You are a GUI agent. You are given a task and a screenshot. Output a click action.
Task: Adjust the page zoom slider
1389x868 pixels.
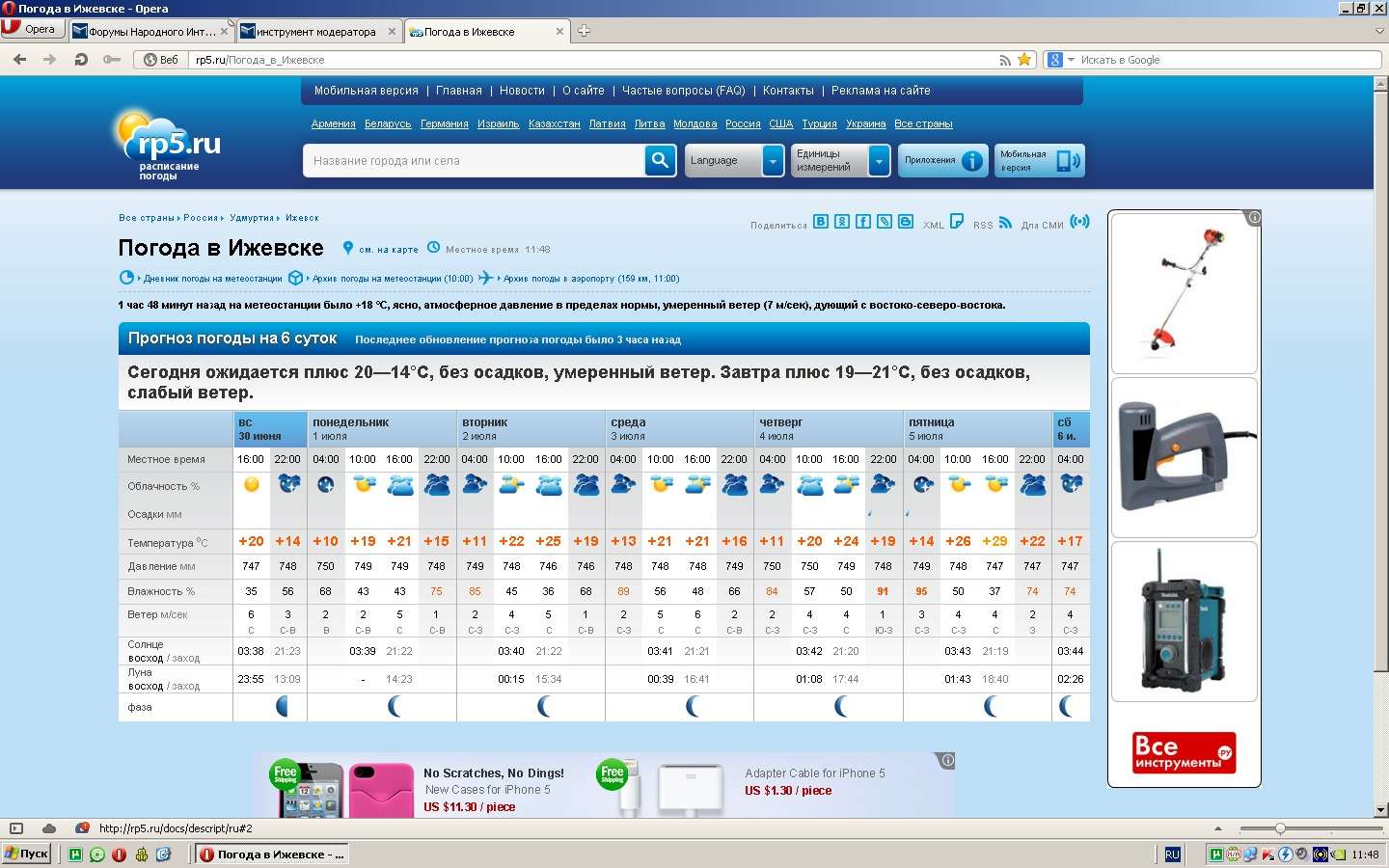pos(1280,828)
